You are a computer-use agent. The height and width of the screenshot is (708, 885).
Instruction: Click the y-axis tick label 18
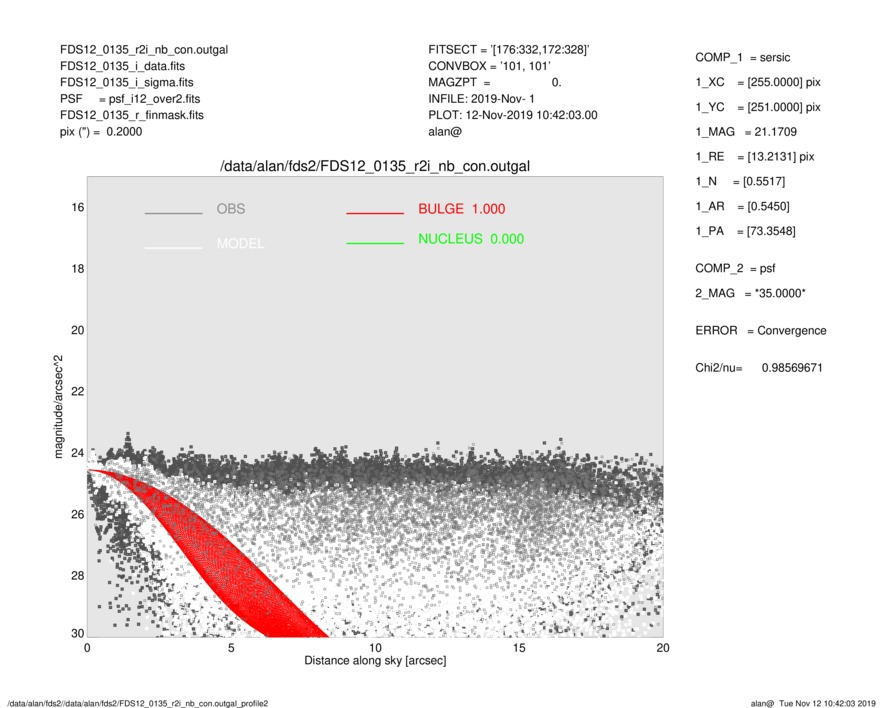pos(78,269)
